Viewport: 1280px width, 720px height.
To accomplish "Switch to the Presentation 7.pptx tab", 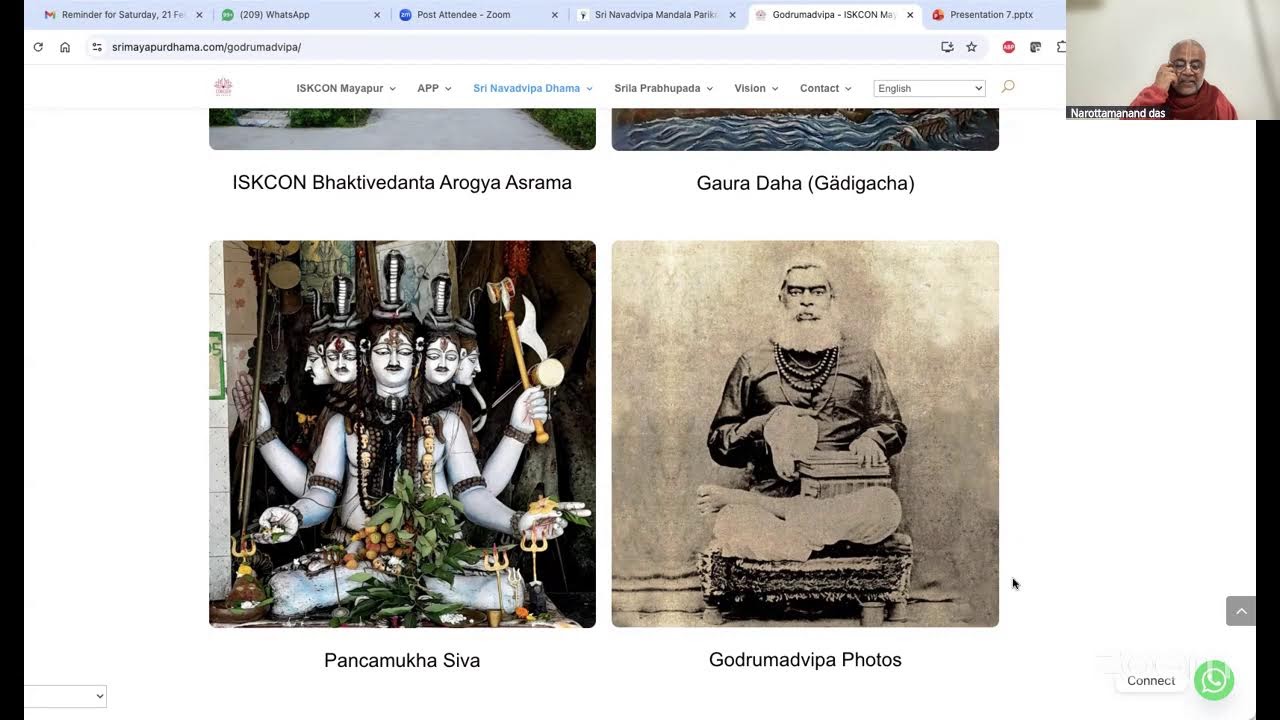I will pyautogui.click(x=991, y=15).
